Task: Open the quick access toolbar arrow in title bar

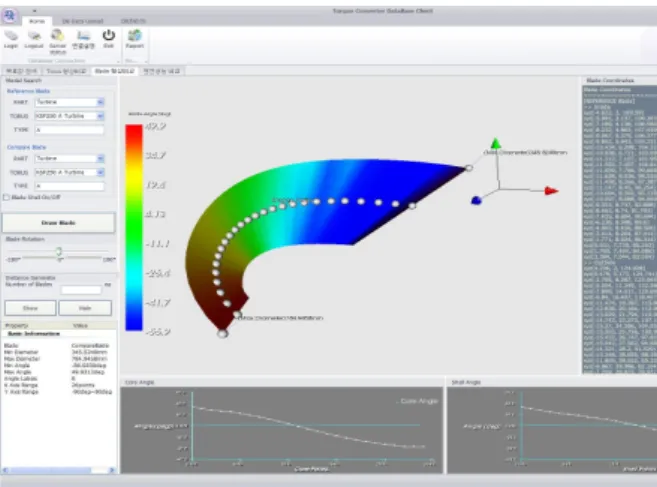Action: (35, 11)
